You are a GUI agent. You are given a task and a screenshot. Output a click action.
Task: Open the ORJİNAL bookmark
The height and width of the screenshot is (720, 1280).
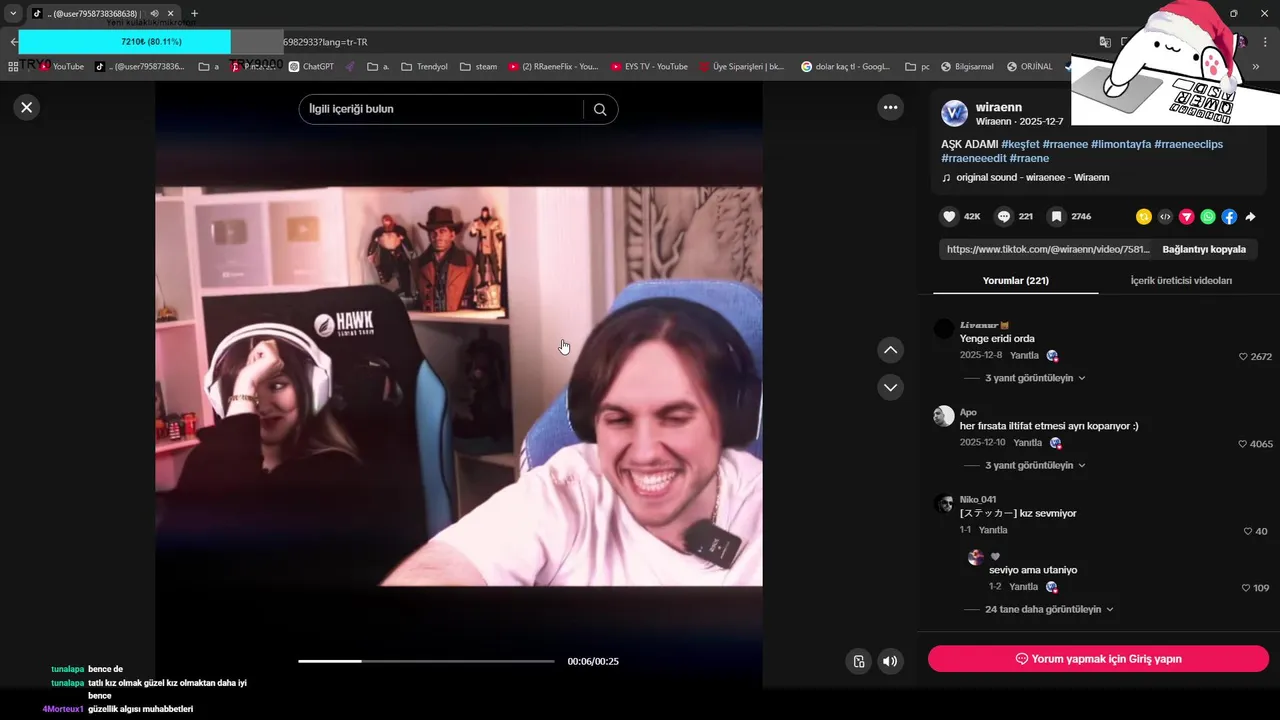tap(1029, 67)
